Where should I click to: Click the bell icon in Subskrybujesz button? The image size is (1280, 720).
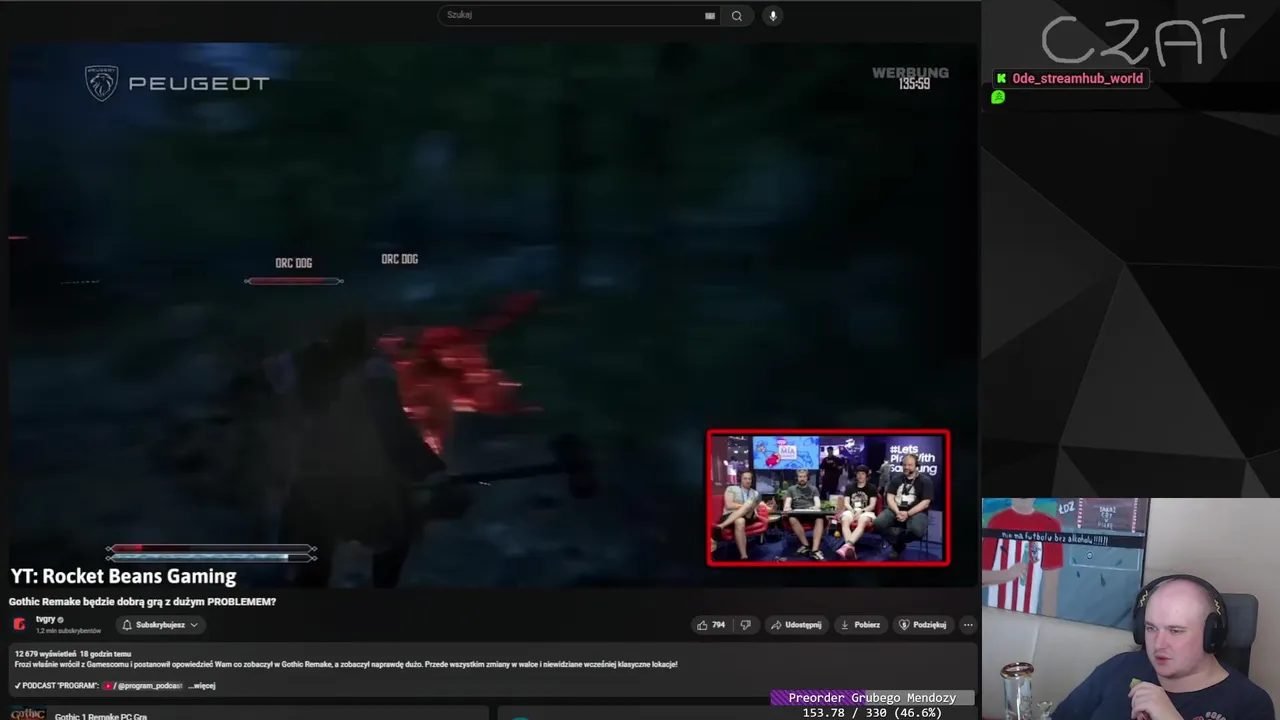(127, 625)
